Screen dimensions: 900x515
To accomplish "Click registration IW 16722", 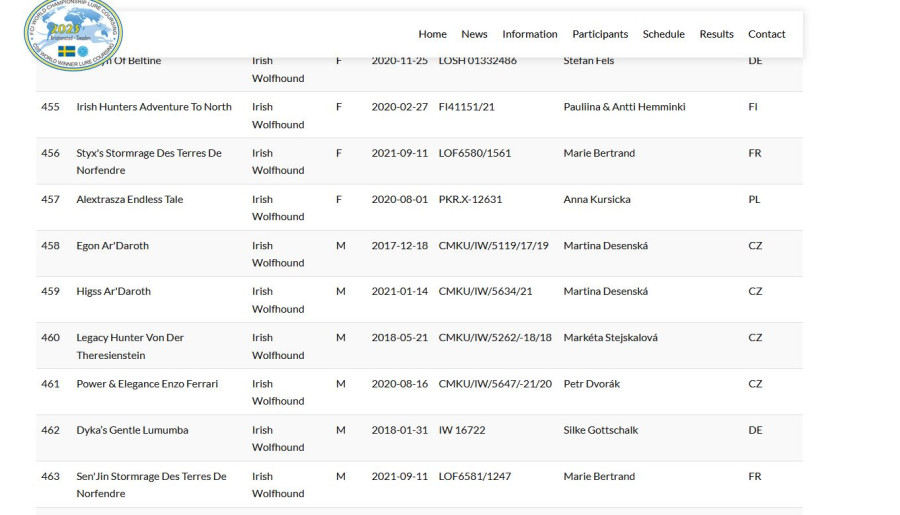I will coord(462,430).
